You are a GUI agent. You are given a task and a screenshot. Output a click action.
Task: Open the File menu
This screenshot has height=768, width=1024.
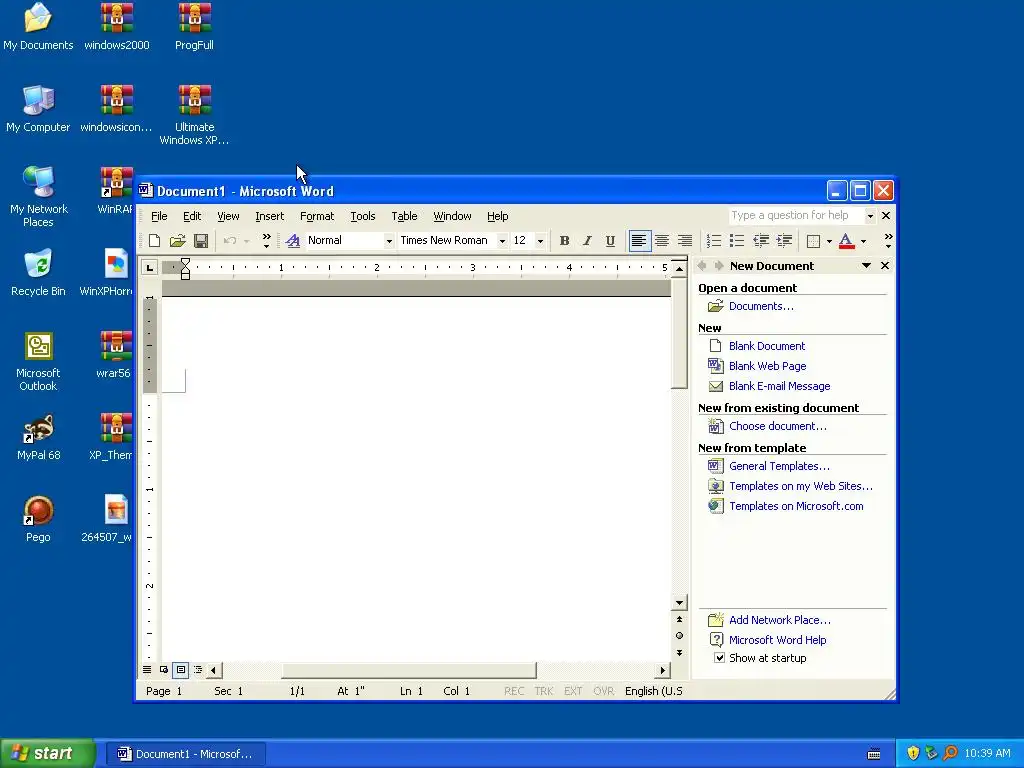(x=159, y=216)
